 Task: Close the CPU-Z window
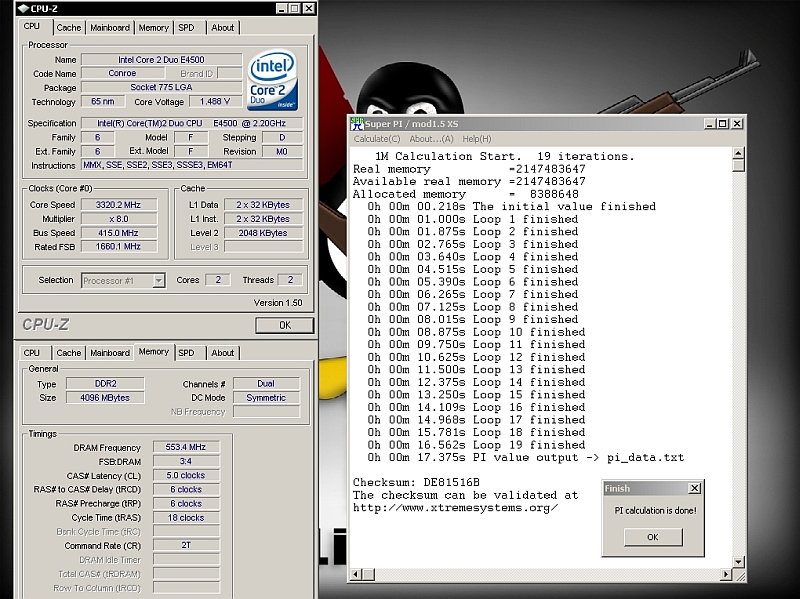pyautogui.click(x=309, y=8)
